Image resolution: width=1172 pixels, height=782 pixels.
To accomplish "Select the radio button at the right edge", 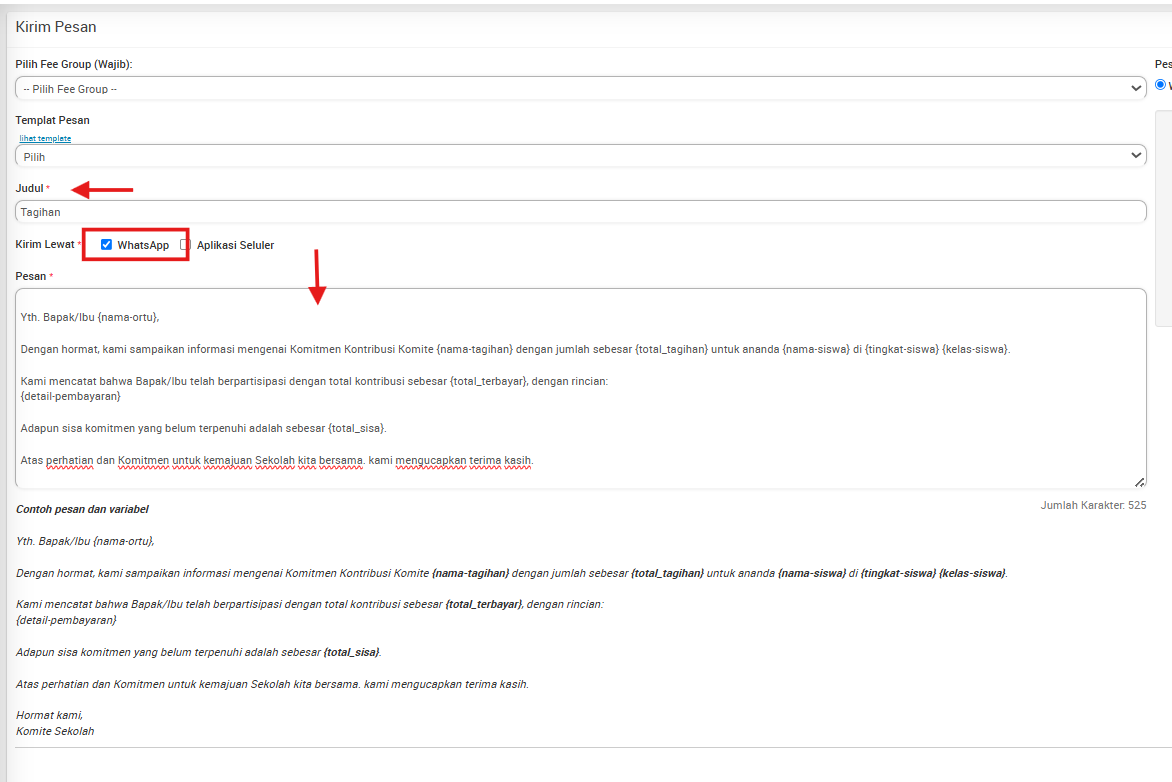I will pyautogui.click(x=1160, y=85).
